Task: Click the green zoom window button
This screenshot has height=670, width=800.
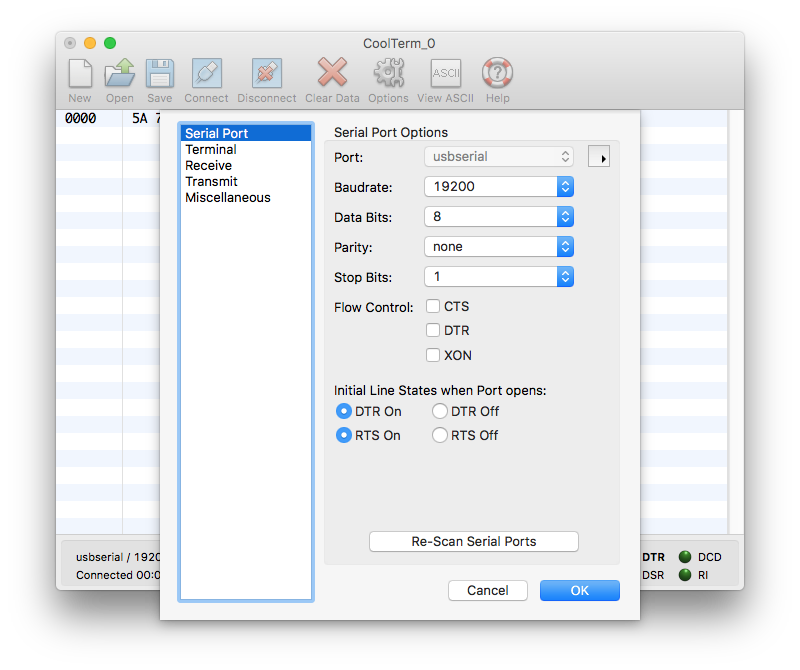Action: [110, 43]
